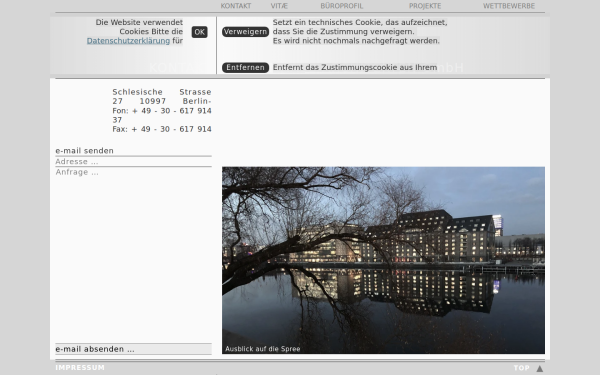The image size is (600, 375).
Task: Accept cookies with the OK button
Action: point(199,32)
